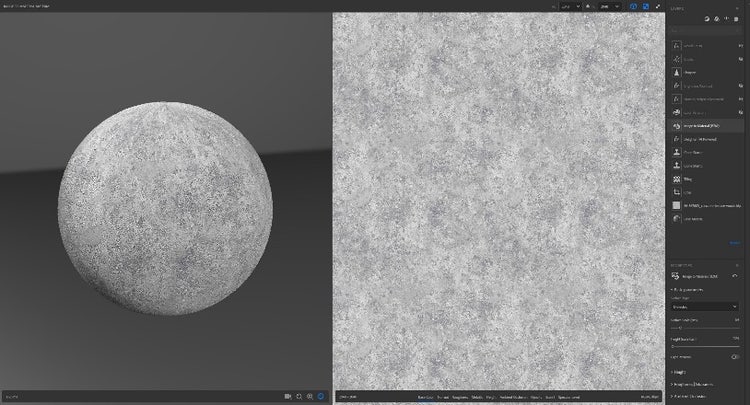Show the Roughness channel in 2D view
Viewport: 750px width, 405px height.
point(460,397)
